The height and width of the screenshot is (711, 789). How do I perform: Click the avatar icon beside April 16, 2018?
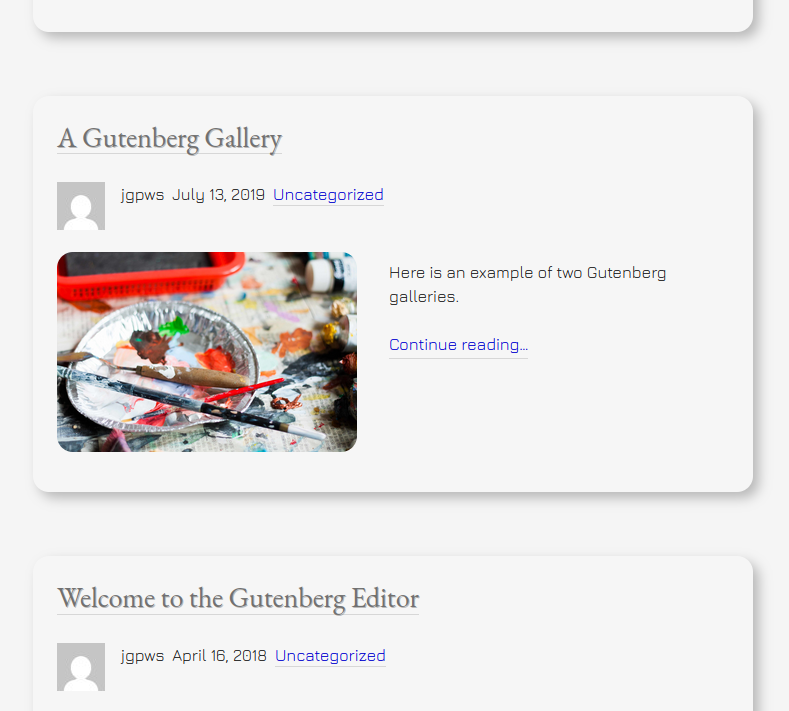(x=81, y=667)
